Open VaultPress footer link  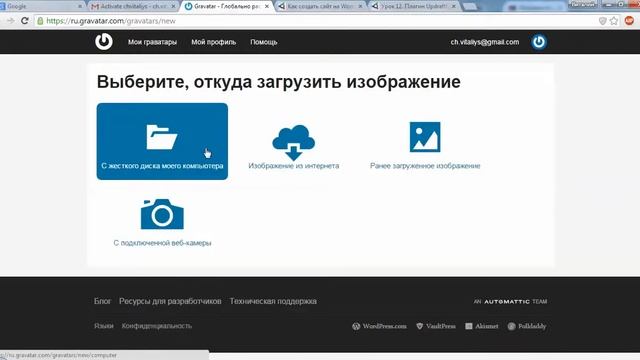click(436, 326)
